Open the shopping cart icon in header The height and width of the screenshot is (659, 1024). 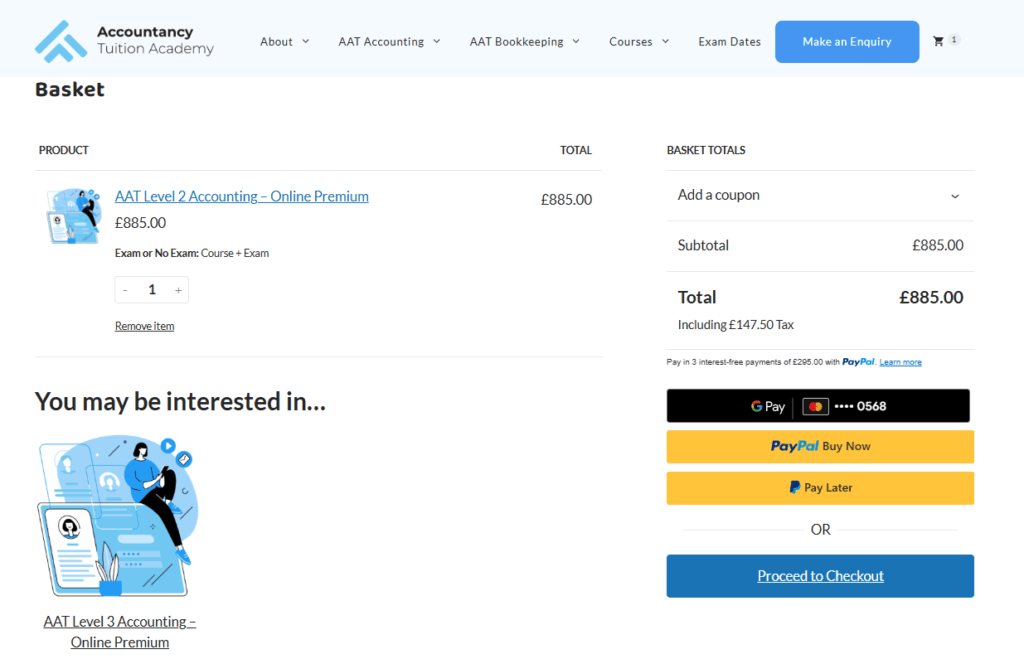coord(938,41)
